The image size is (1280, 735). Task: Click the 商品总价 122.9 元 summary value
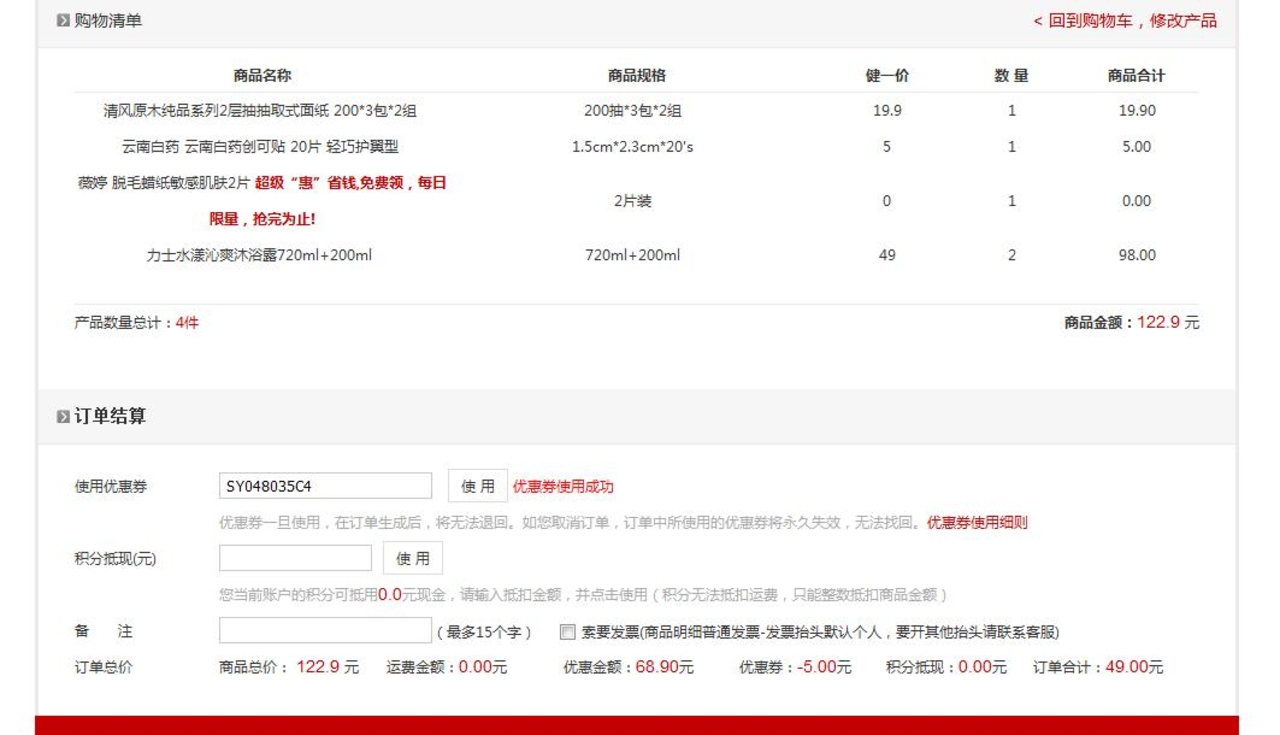[289, 667]
